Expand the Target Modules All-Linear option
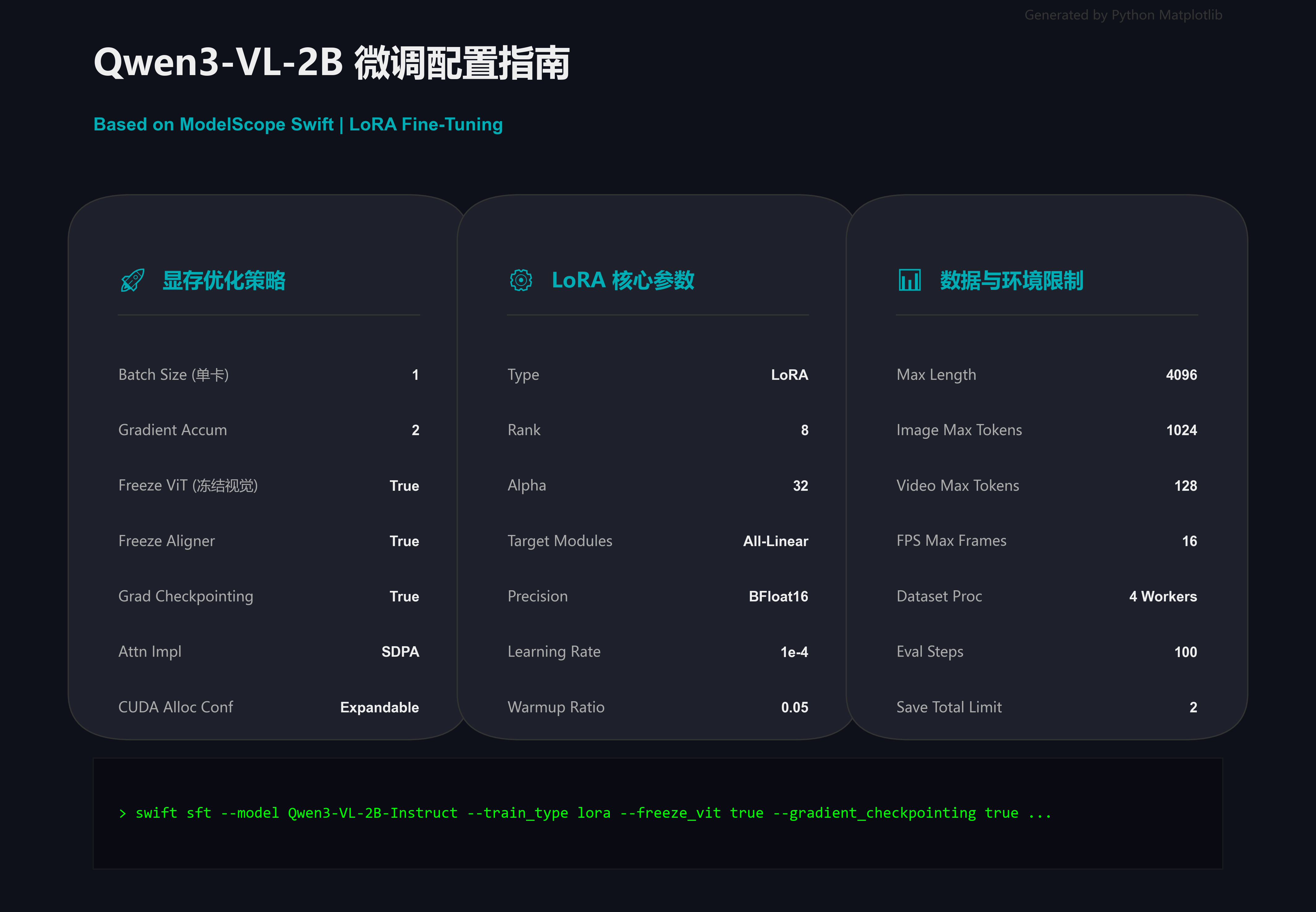The width and height of the screenshot is (1316, 912). [x=775, y=541]
